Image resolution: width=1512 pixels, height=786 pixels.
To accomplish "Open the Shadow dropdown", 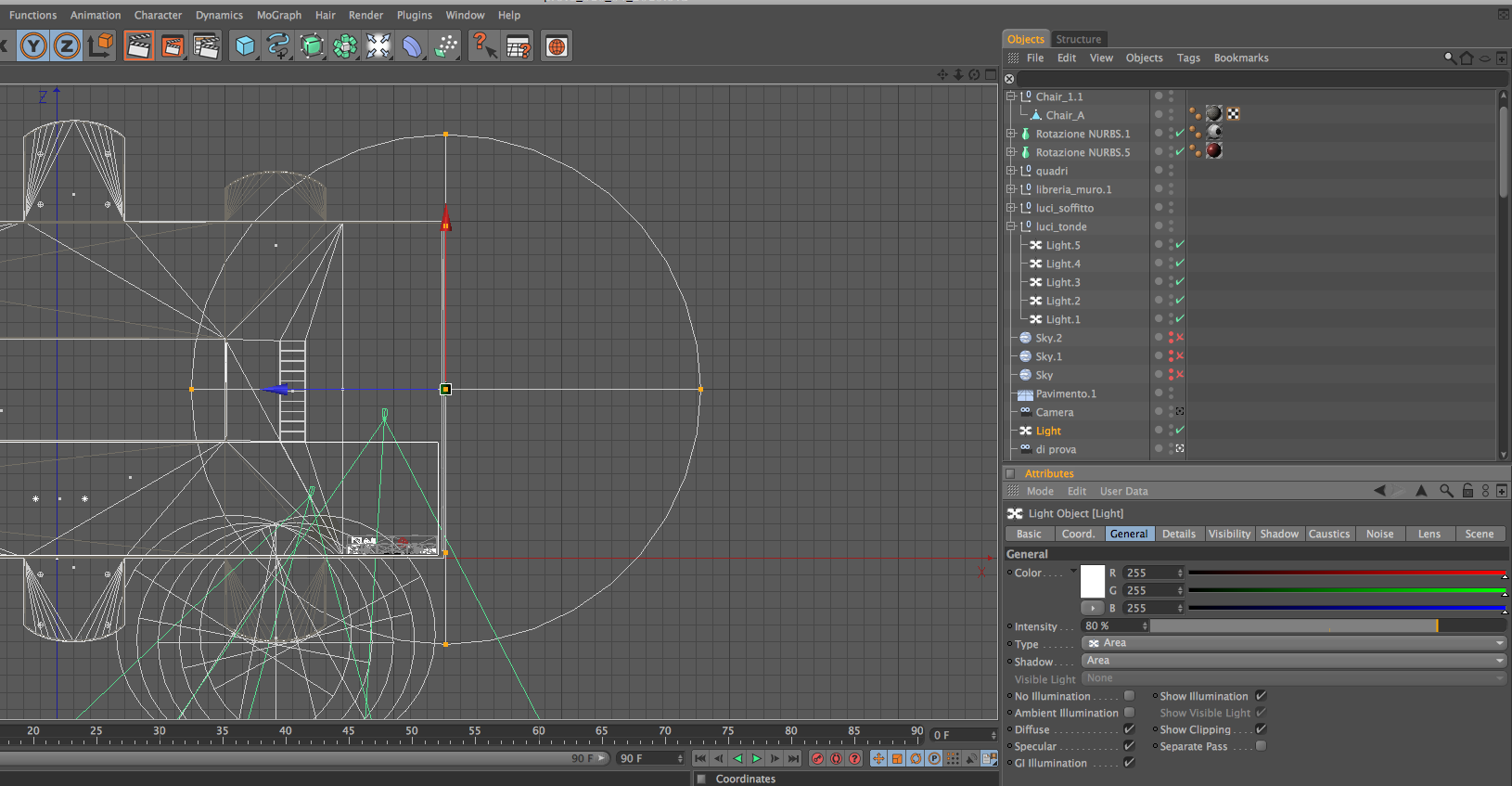I will [x=1294, y=661].
